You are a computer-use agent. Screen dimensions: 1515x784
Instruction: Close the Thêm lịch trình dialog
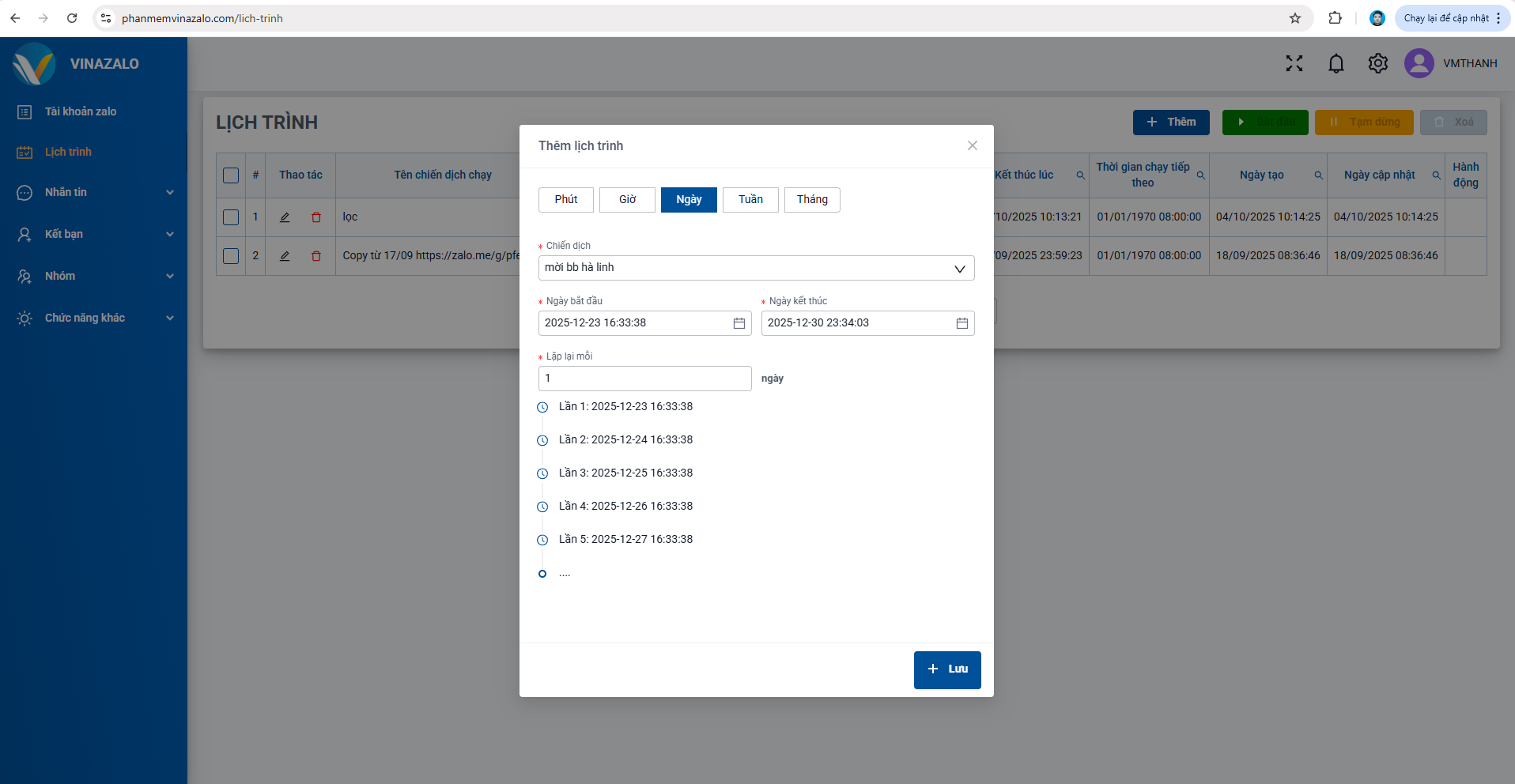pos(972,145)
